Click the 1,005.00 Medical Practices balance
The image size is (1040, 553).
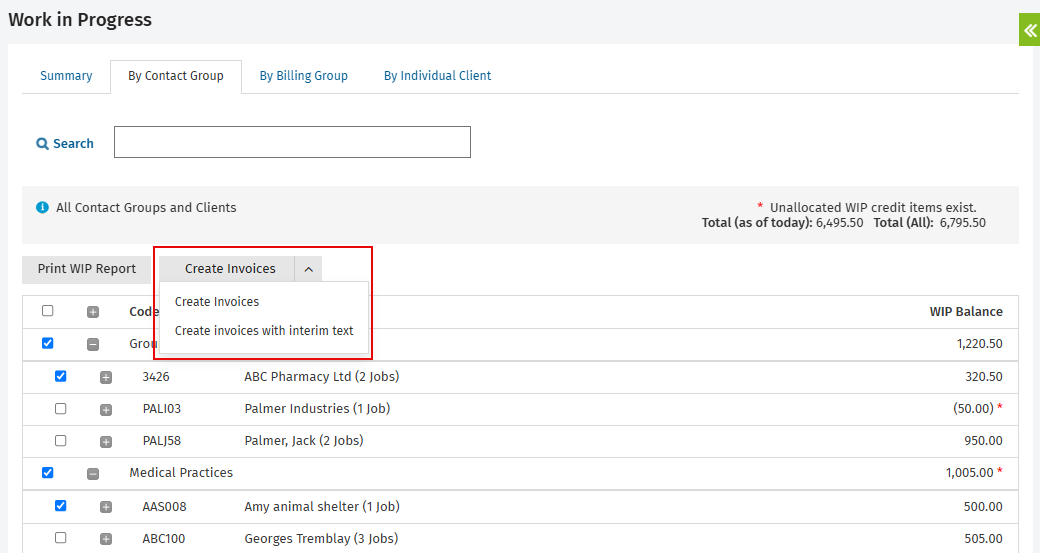(969, 473)
